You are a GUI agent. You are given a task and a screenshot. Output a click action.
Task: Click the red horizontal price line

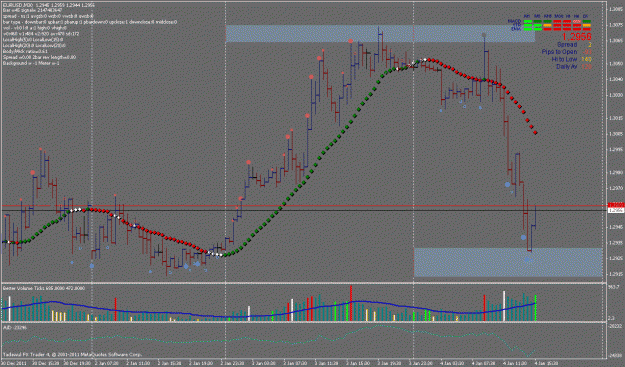pos(304,206)
